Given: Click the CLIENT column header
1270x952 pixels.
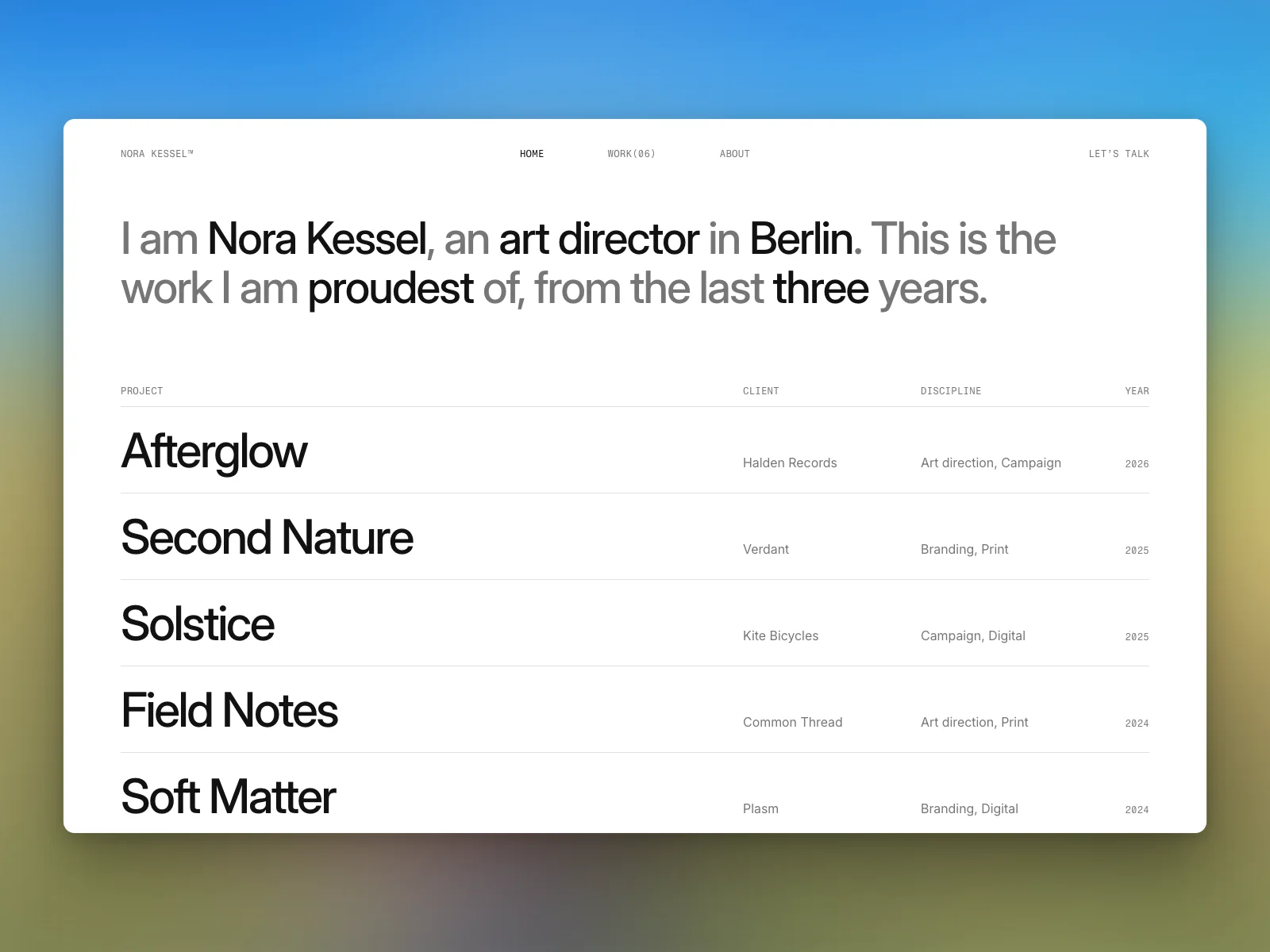Looking at the screenshot, I should (761, 391).
